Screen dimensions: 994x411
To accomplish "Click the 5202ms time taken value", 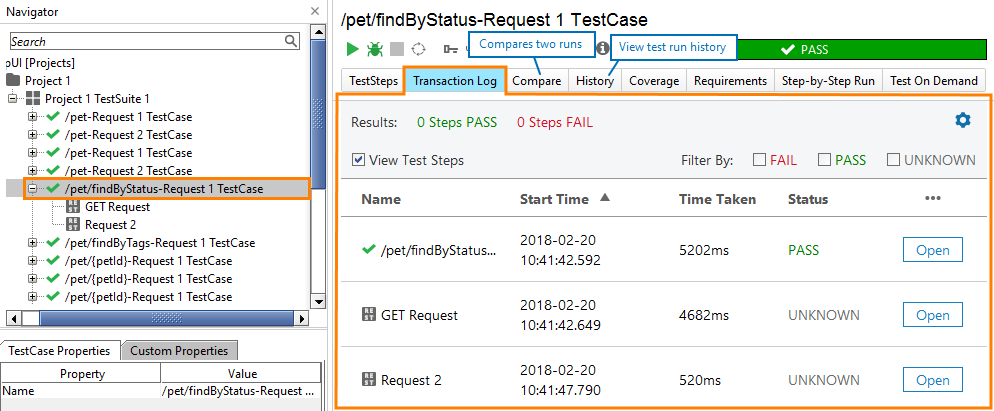I will point(704,250).
